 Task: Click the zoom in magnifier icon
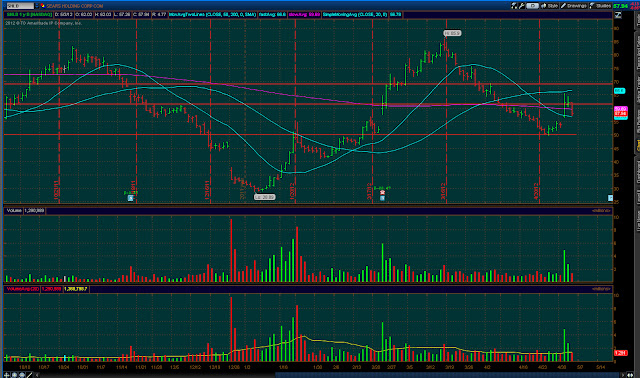point(14,375)
